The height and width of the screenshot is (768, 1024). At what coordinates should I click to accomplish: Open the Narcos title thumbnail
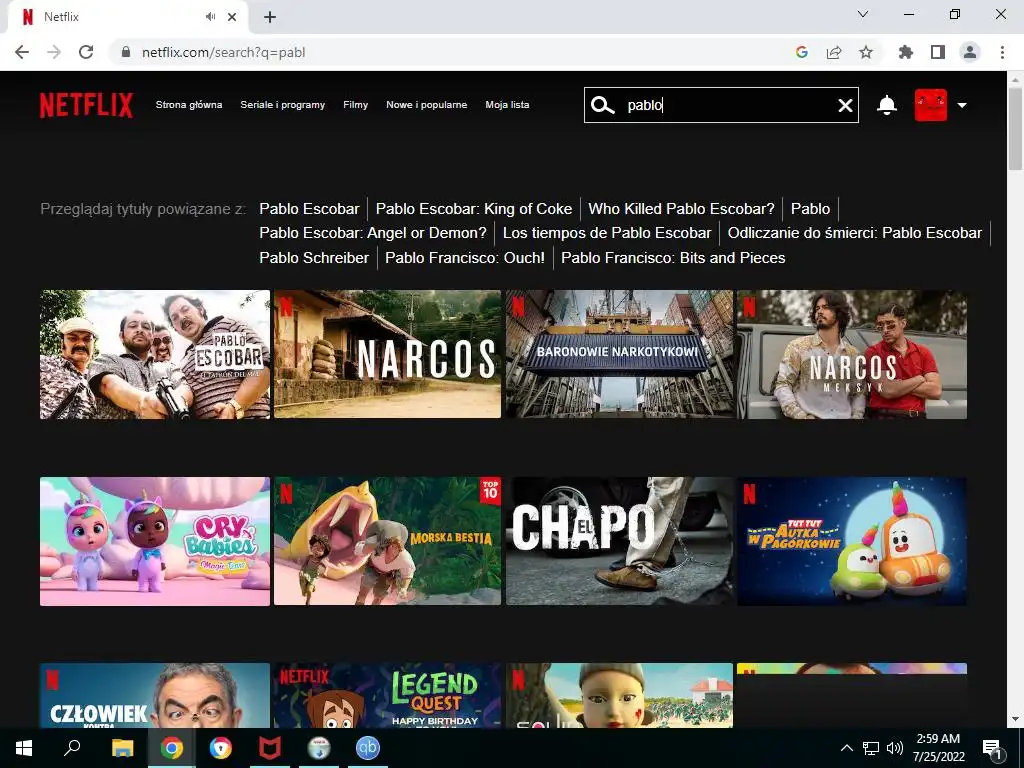[387, 354]
